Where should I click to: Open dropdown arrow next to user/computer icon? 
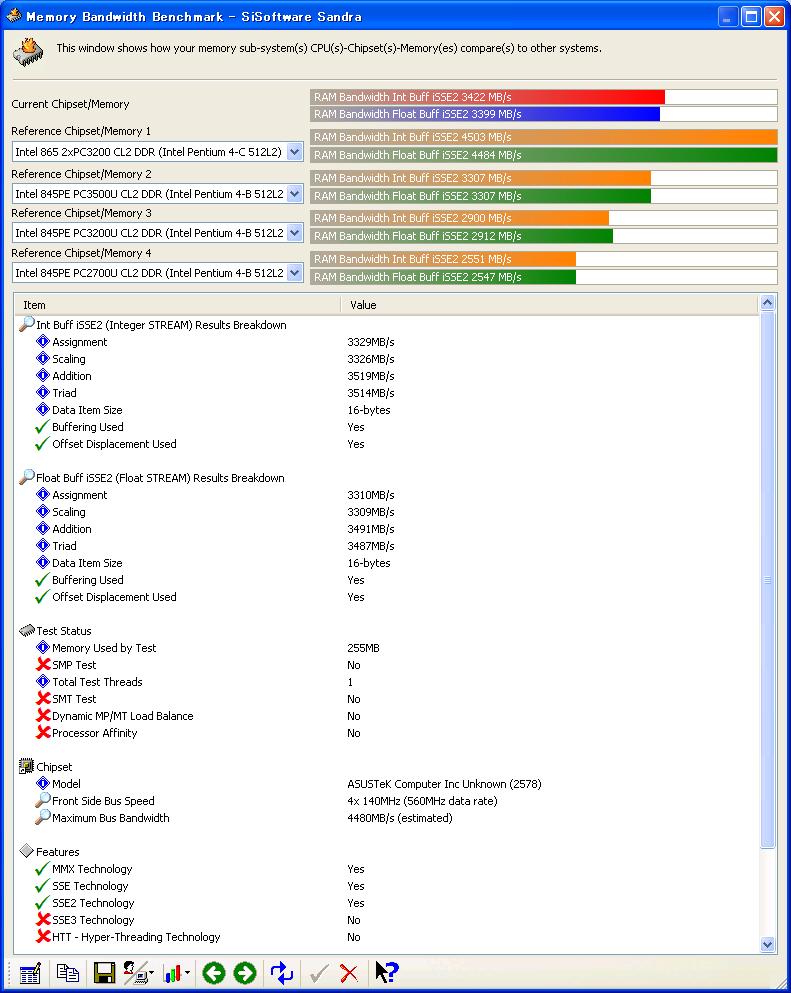coord(152,973)
